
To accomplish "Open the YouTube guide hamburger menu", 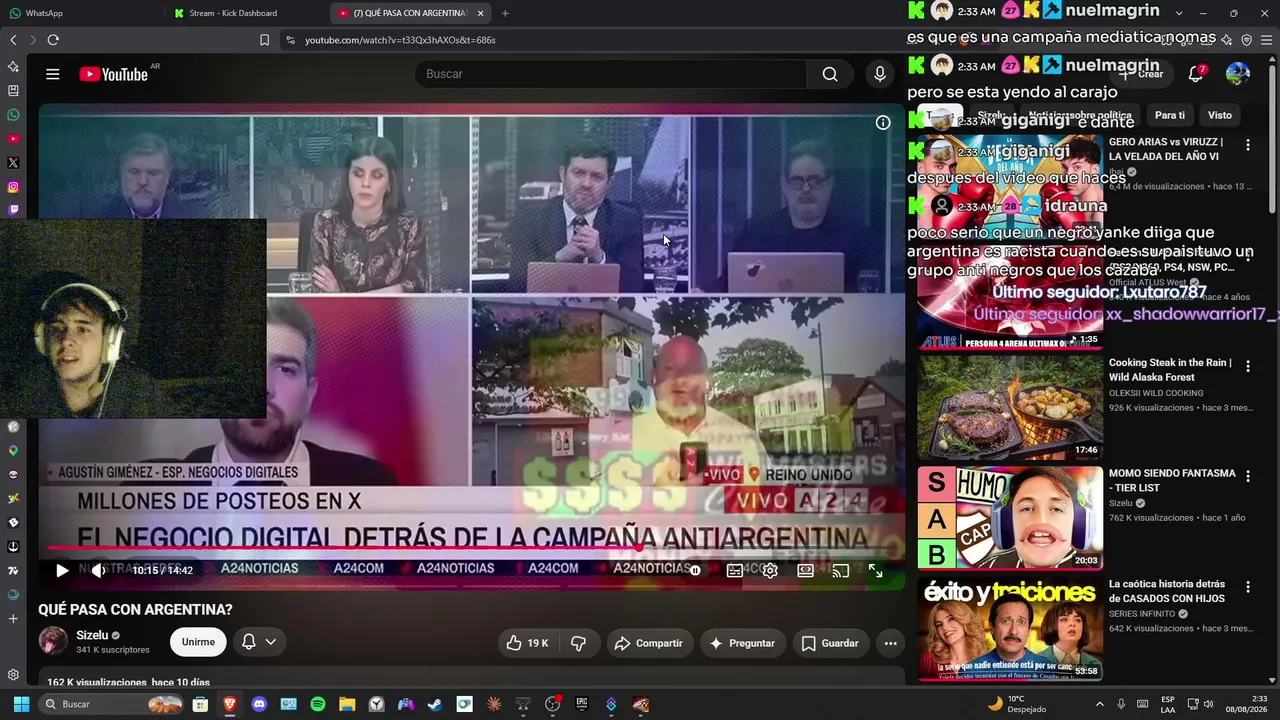I will [53, 74].
